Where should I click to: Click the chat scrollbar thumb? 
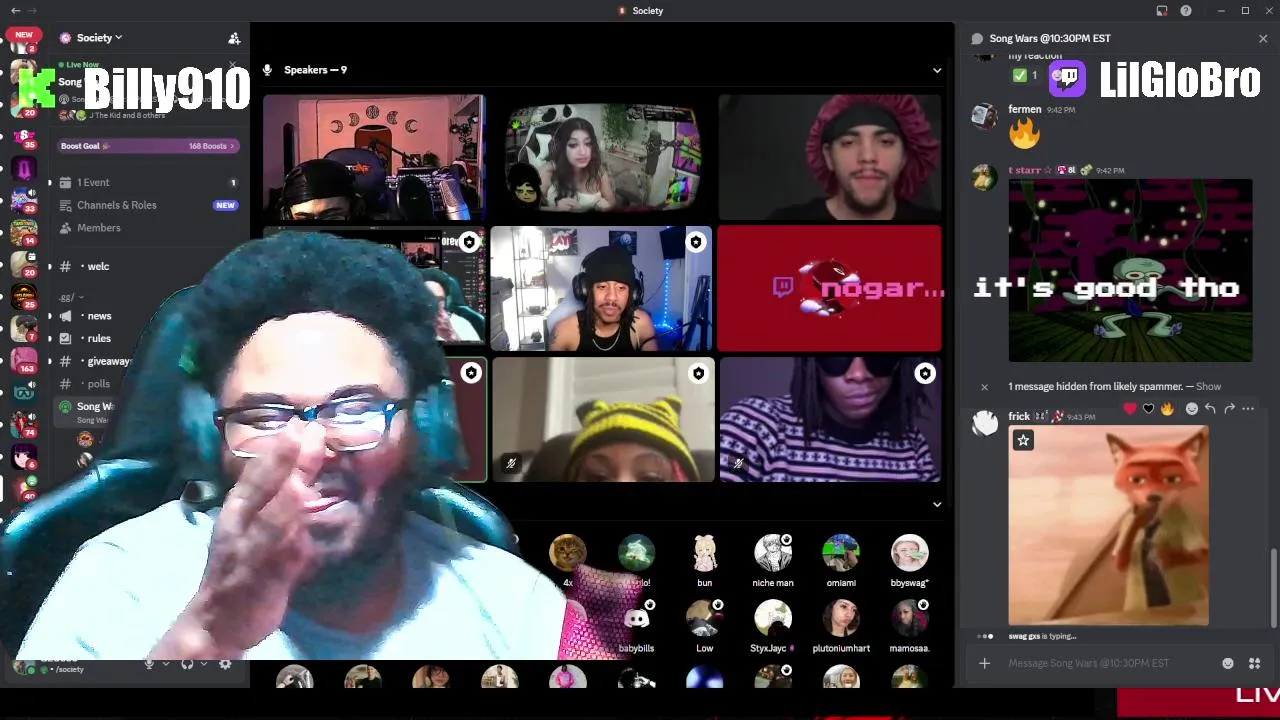[1273, 588]
